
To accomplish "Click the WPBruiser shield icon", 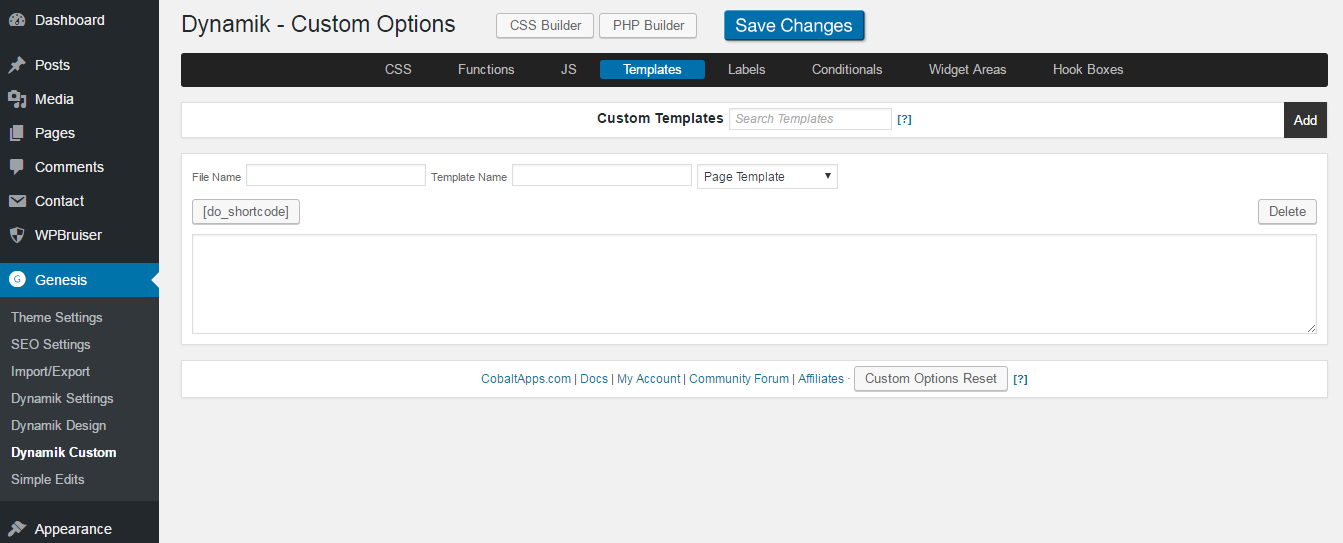I will coord(17,235).
